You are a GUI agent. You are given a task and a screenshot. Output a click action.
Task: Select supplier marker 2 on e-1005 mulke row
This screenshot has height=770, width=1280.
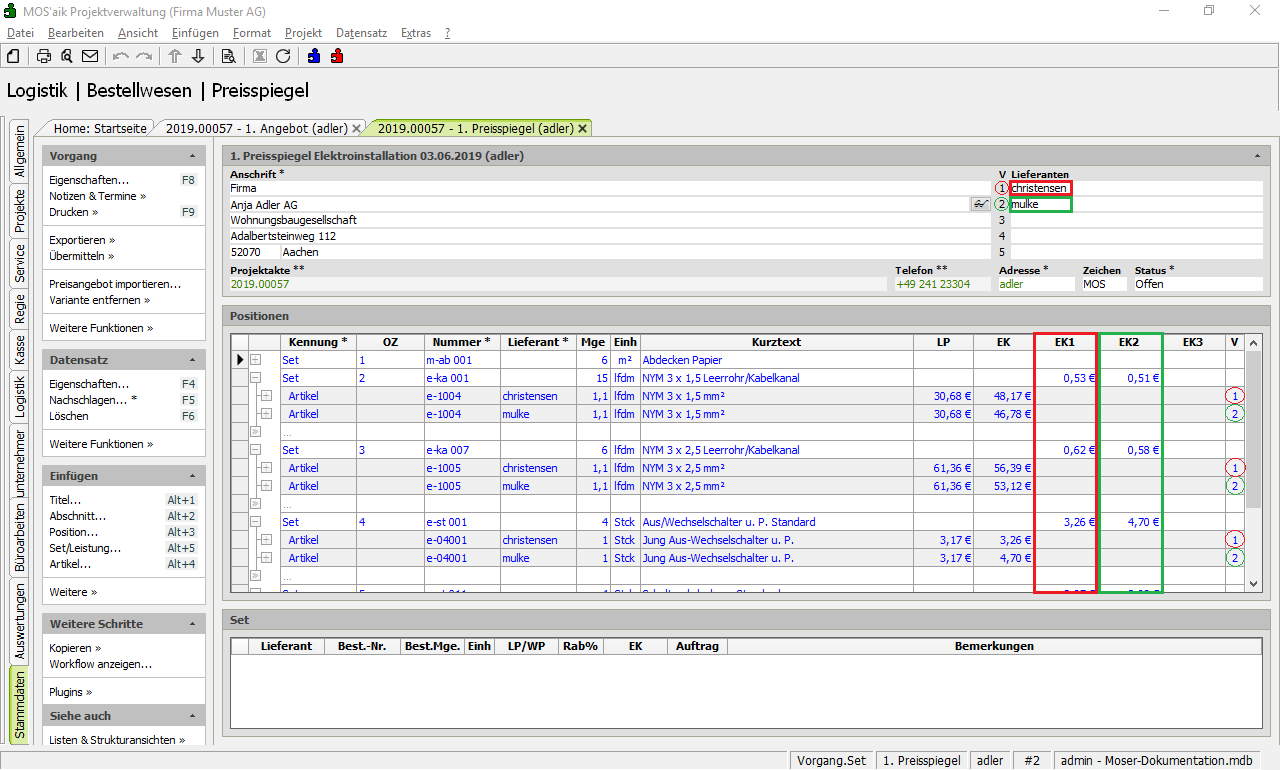pos(1235,486)
